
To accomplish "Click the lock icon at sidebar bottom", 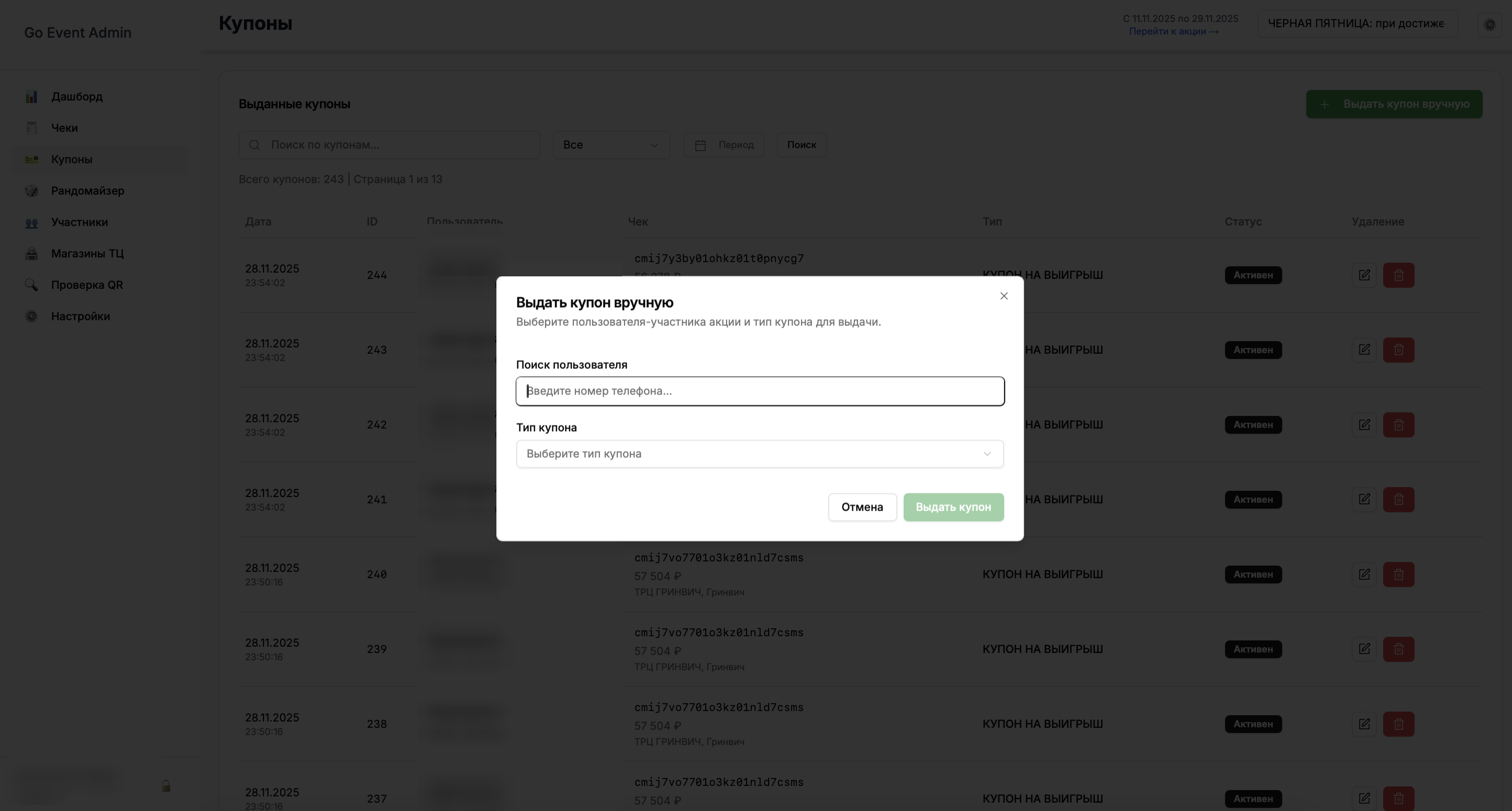I will click(166, 786).
